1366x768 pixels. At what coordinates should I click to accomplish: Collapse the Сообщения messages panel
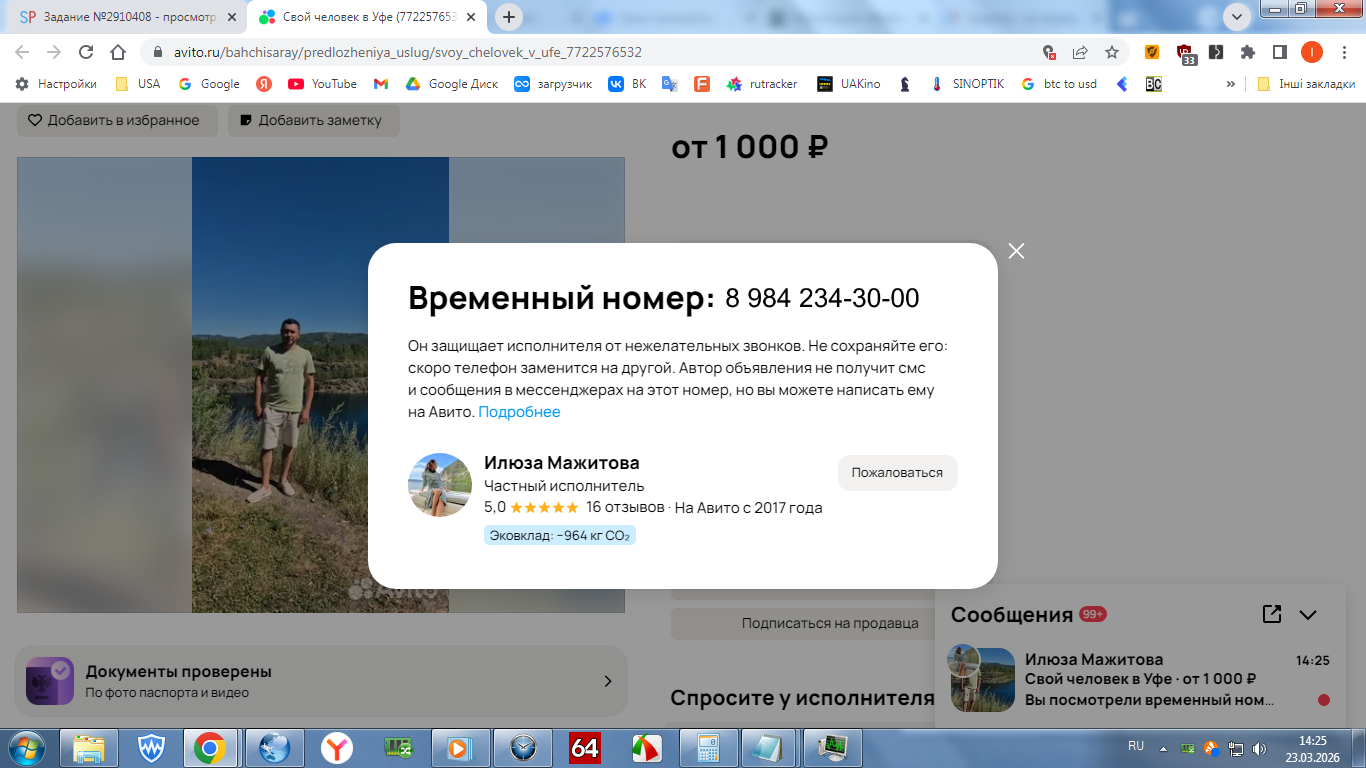point(1308,615)
